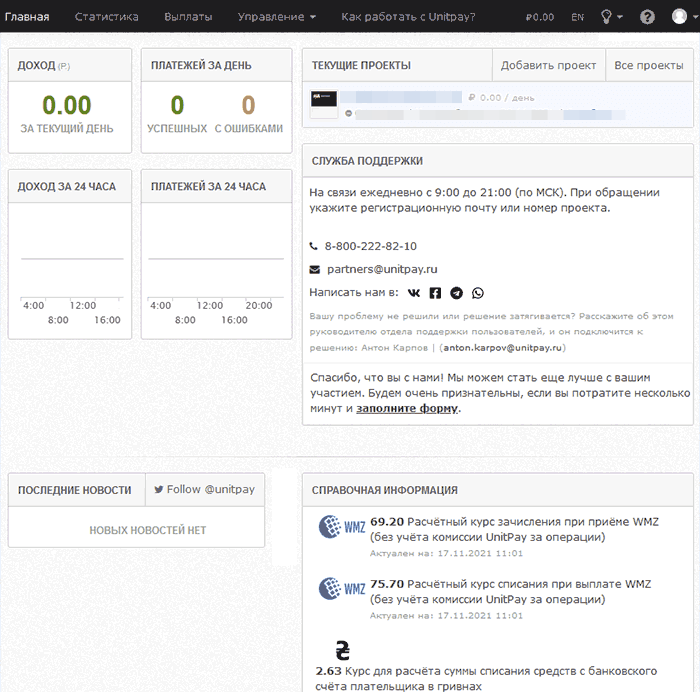Open WhatsApp chat icon

coord(478,293)
